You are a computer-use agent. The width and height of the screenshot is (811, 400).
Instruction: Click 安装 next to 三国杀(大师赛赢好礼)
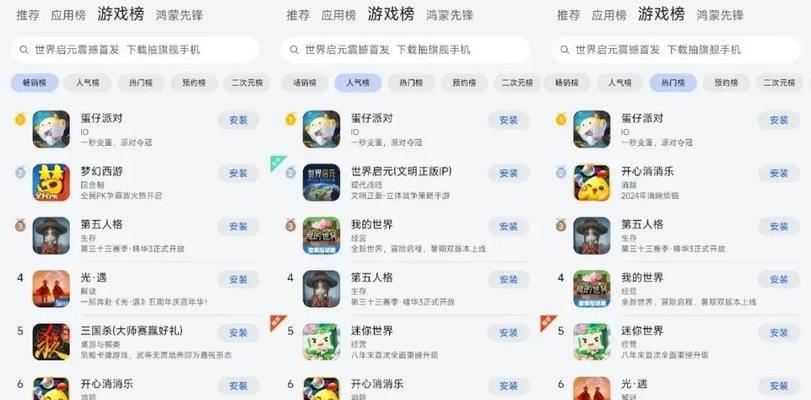coord(238,333)
